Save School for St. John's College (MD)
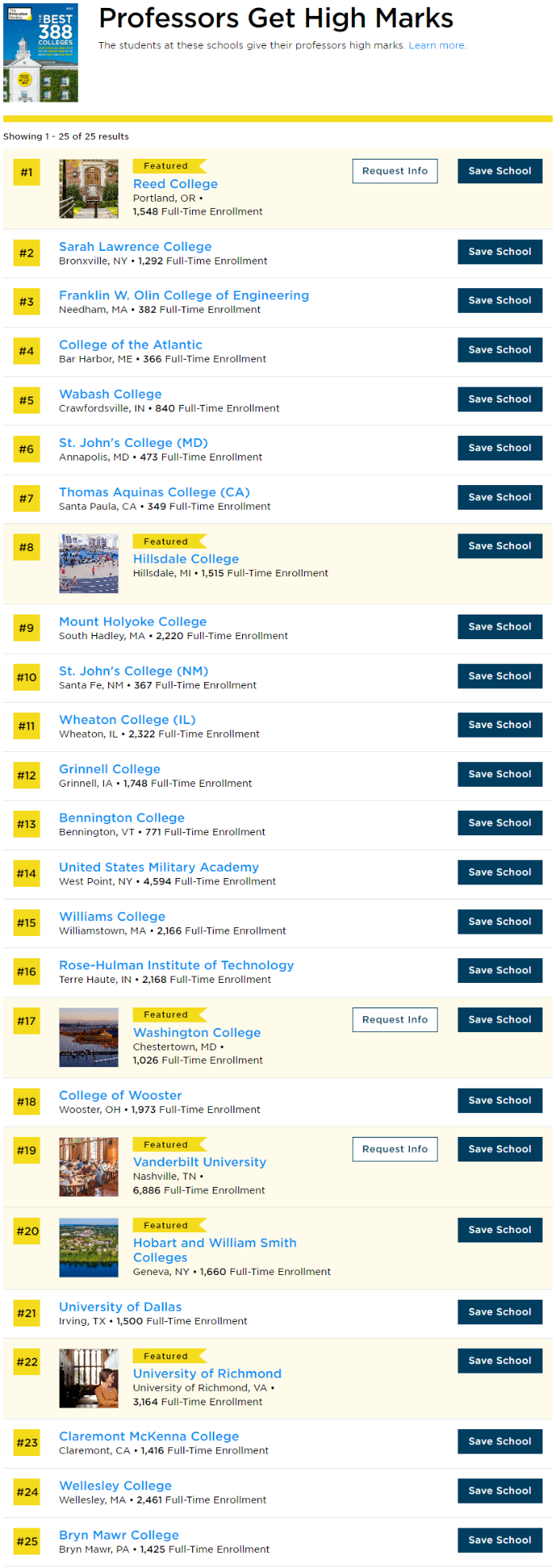Viewport: 556px width, 1568px height. [x=500, y=448]
